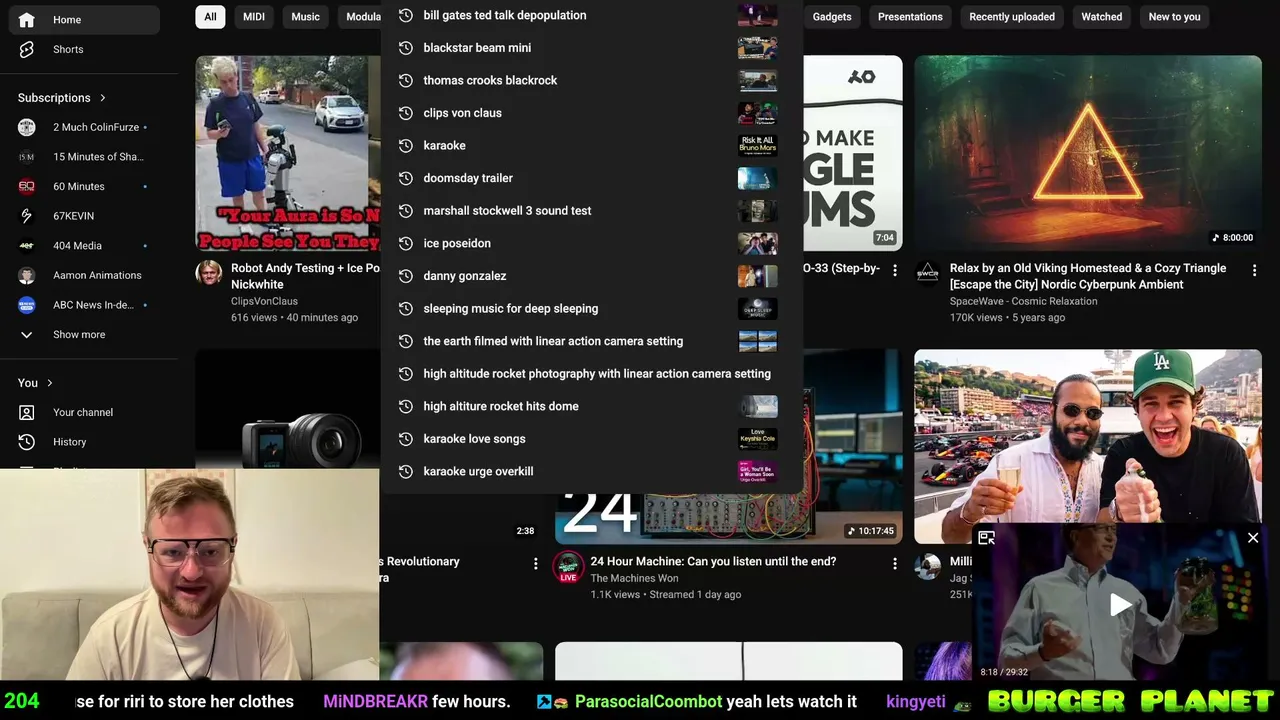The width and height of the screenshot is (1280, 720).
Task: Click history clock icon beside 'danny gonzalez'
Action: coord(406,276)
